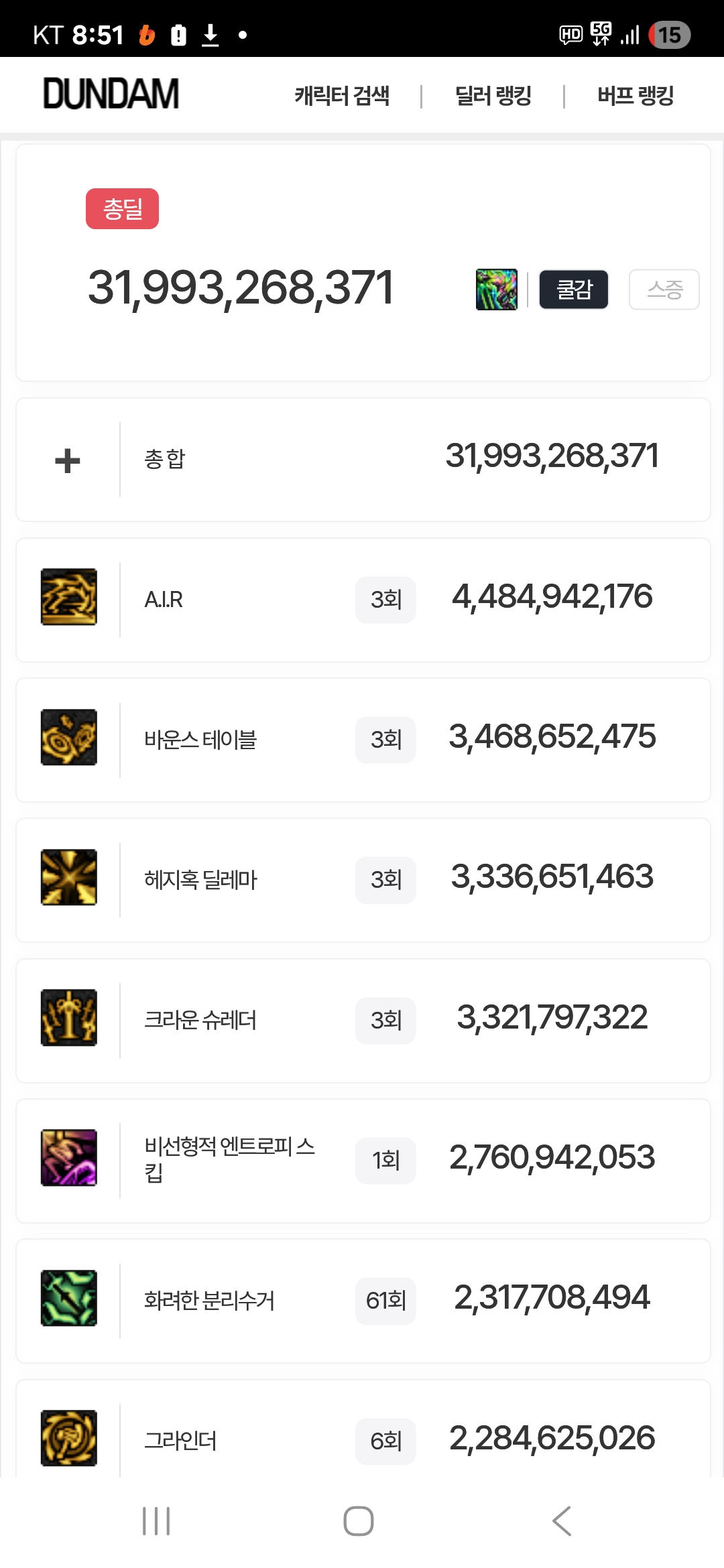The height and width of the screenshot is (1568, 724).
Task: Toggle the 스증 option
Action: (x=664, y=289)
